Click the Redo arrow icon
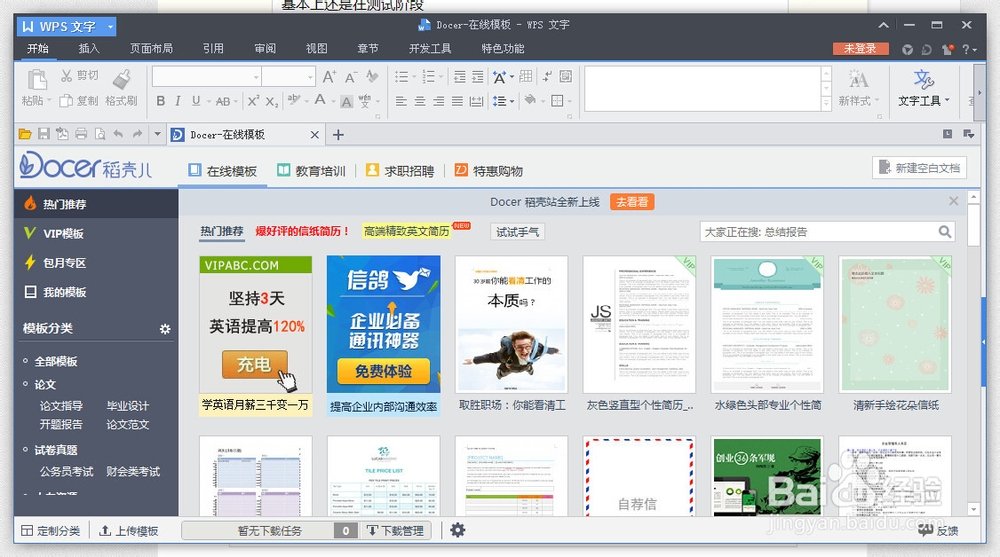 [x=137, y=134]
